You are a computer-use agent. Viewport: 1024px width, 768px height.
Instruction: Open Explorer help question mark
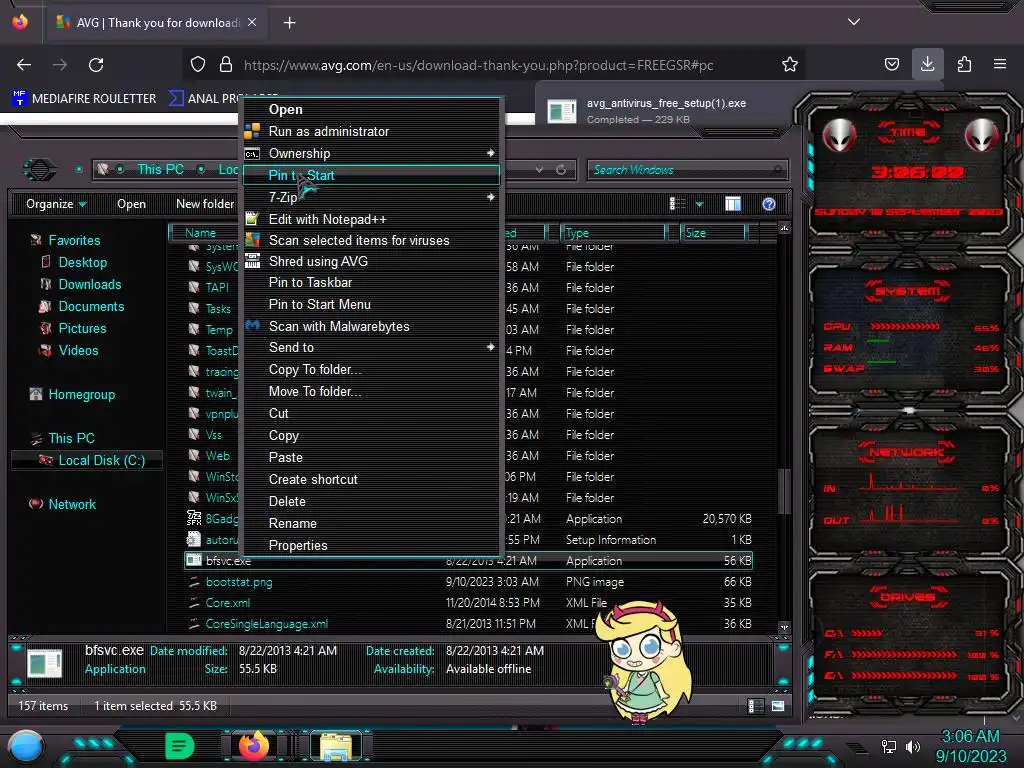tap(769, 204)
